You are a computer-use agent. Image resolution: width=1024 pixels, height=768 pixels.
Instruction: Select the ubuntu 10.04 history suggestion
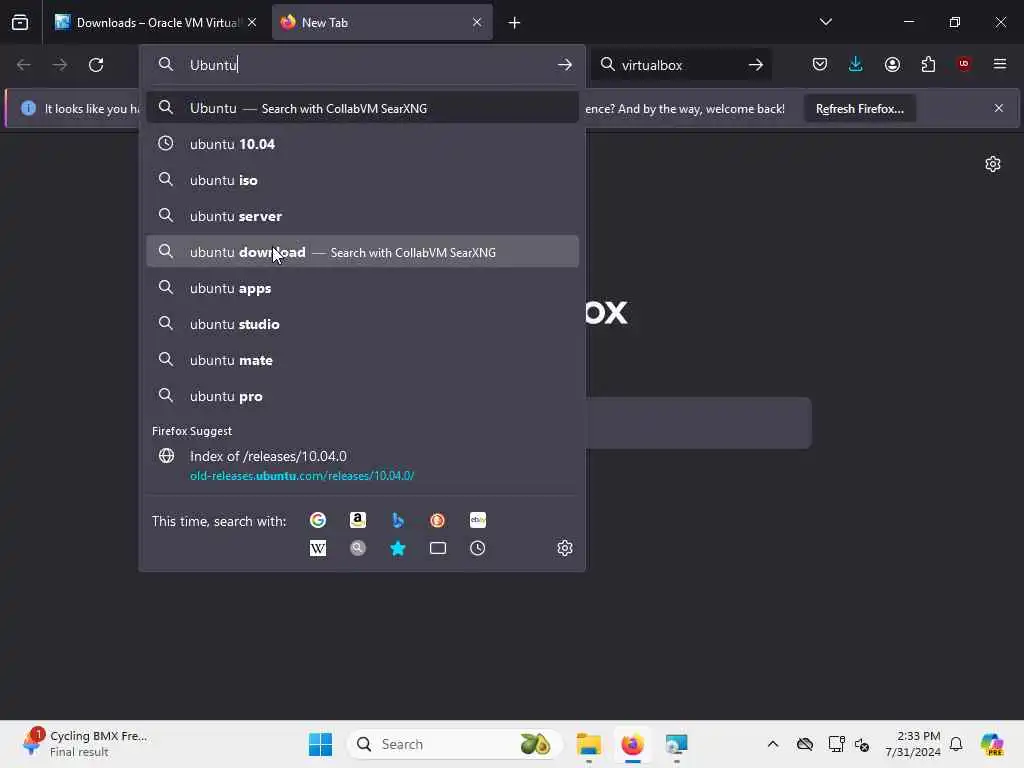point(362,144)
